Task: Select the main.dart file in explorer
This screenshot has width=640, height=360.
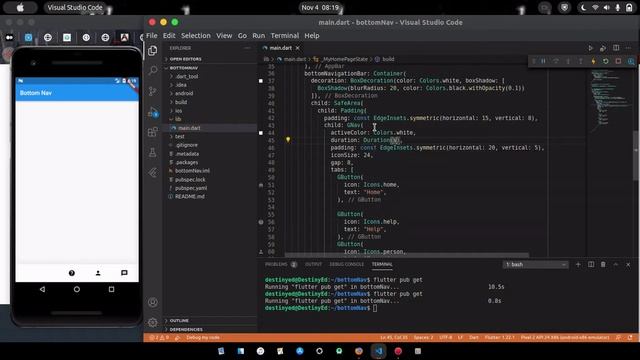Action: click(210, 128)
